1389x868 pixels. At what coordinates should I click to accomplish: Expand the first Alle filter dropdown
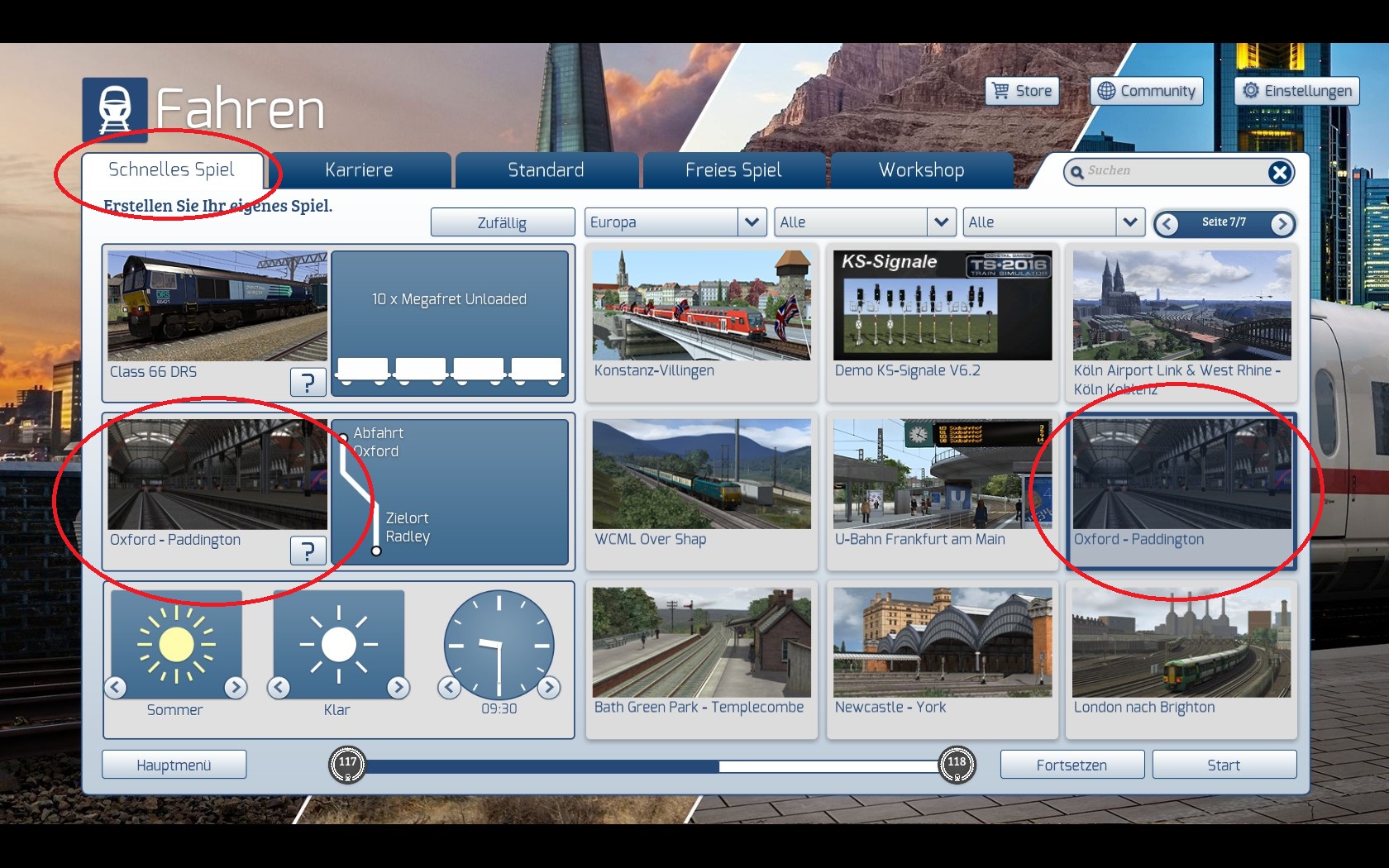[865, 222]
